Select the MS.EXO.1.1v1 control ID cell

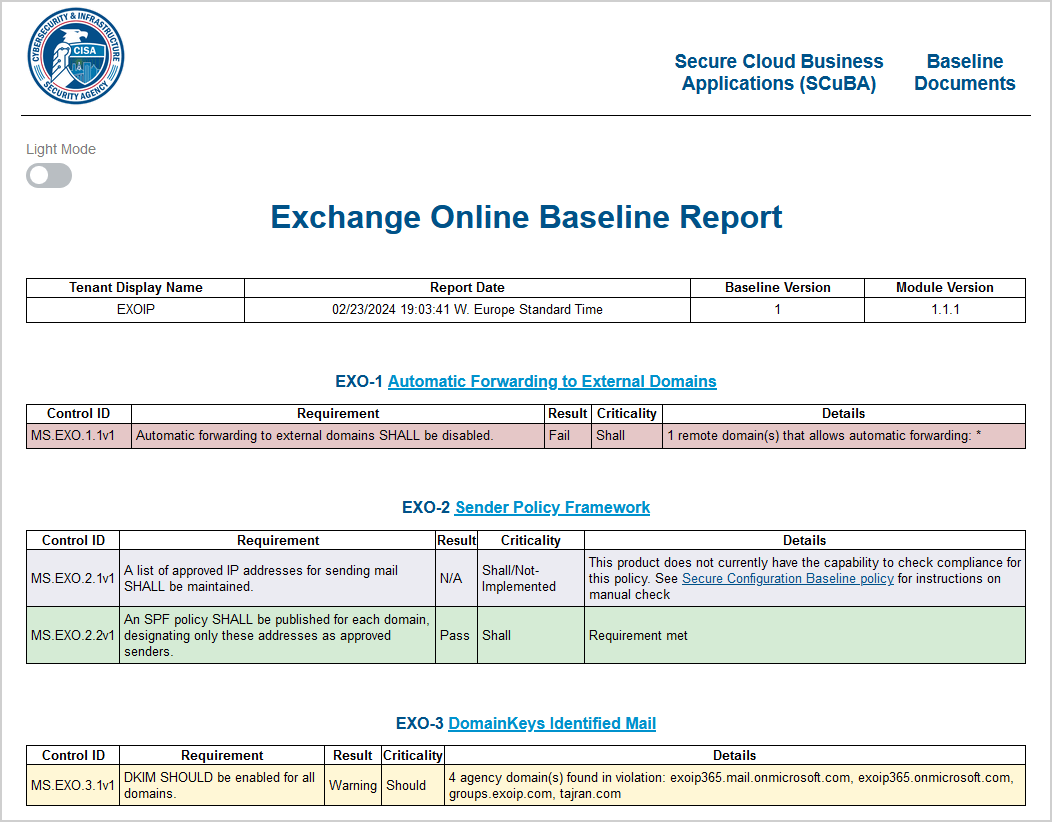pyautogui.click(x=78, y=435)
